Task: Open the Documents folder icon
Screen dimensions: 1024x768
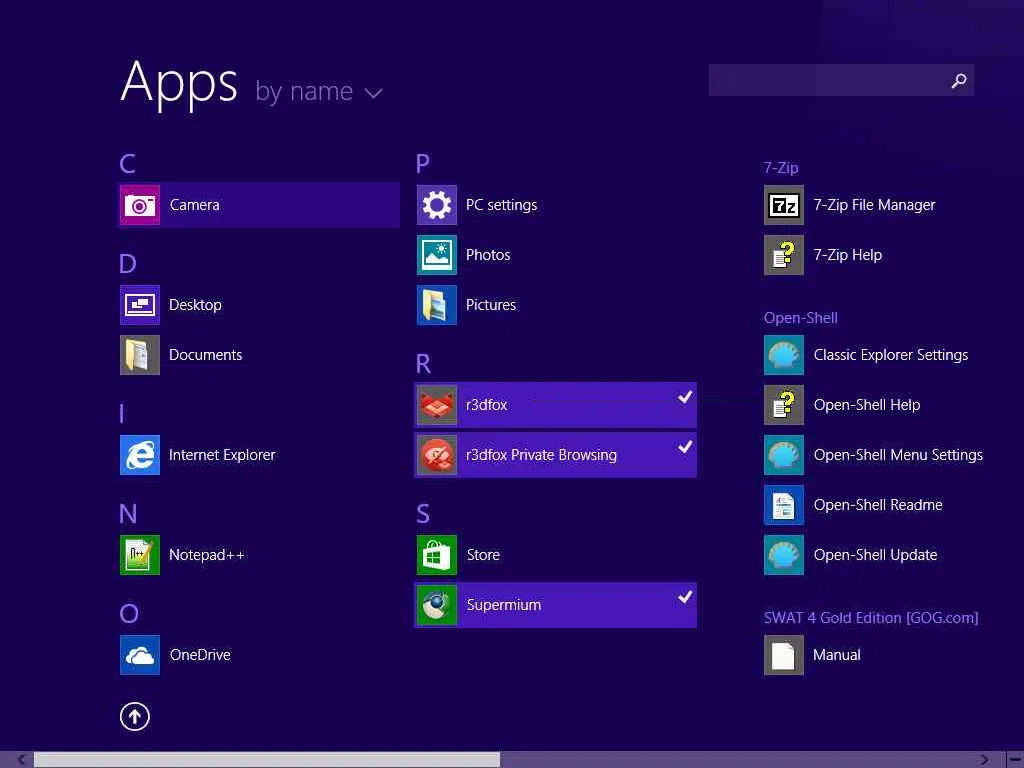Action: click(140, 355)
